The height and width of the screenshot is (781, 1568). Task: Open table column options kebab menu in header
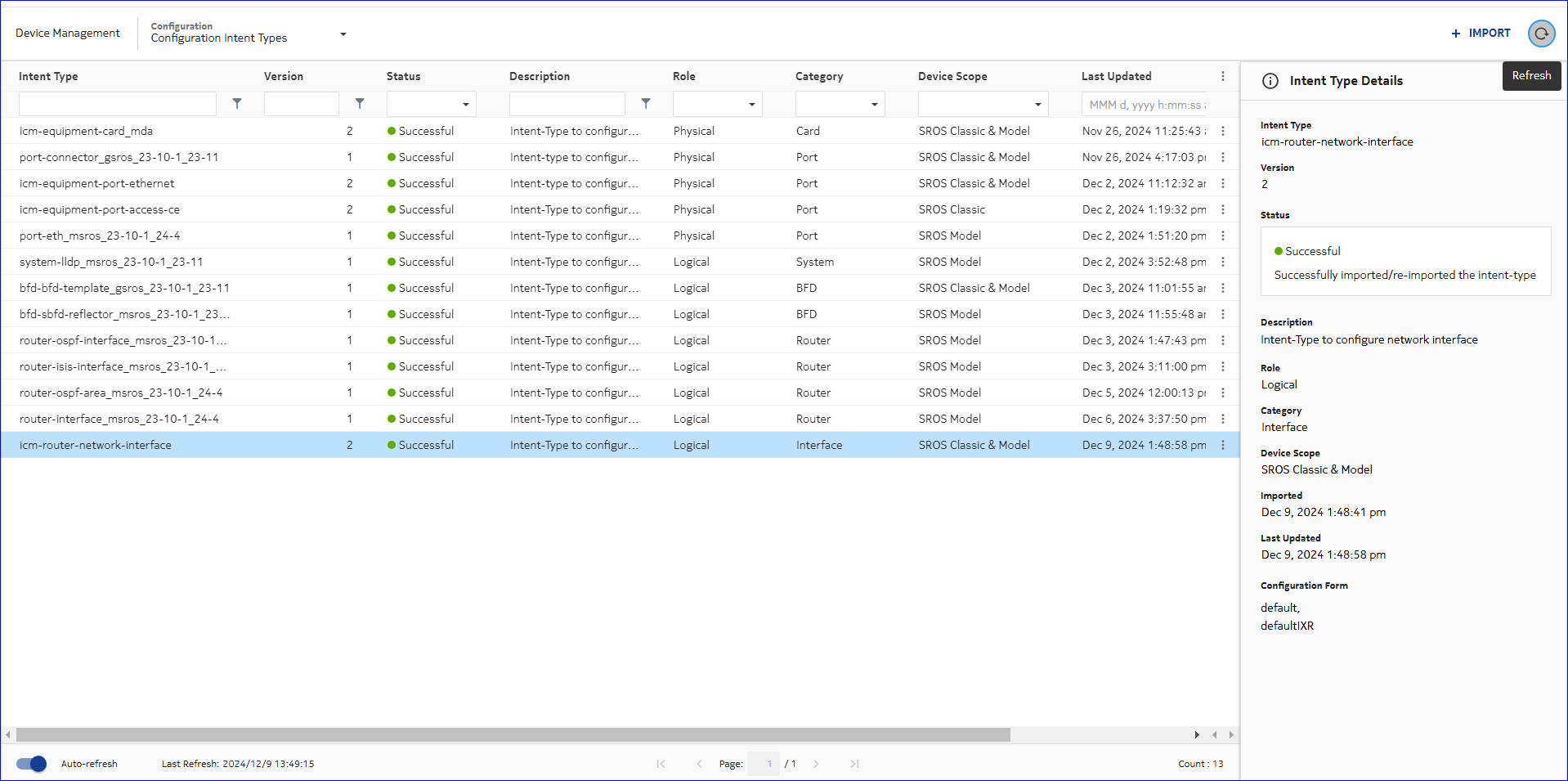click(x=1223, y=76)
